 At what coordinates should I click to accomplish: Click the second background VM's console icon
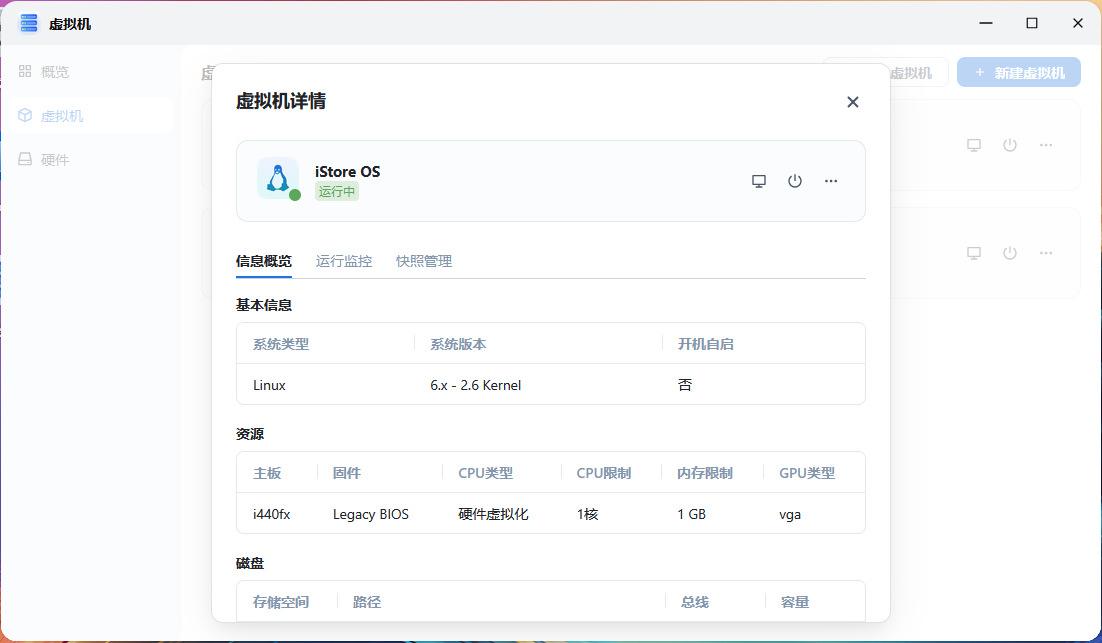[973, 253]
